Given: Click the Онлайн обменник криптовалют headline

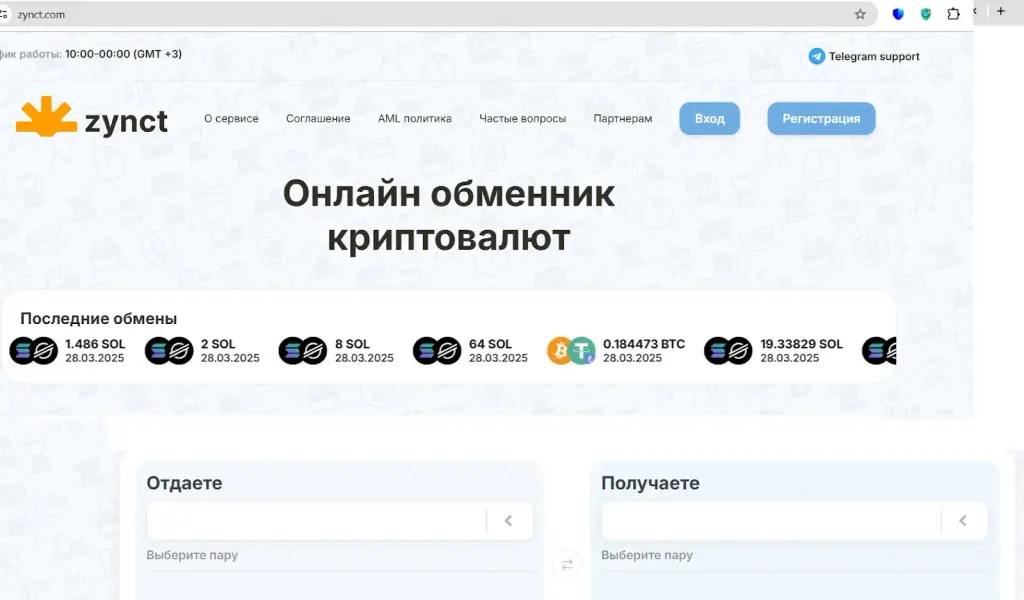Looking at the screenshot, I should click(449, 215).
